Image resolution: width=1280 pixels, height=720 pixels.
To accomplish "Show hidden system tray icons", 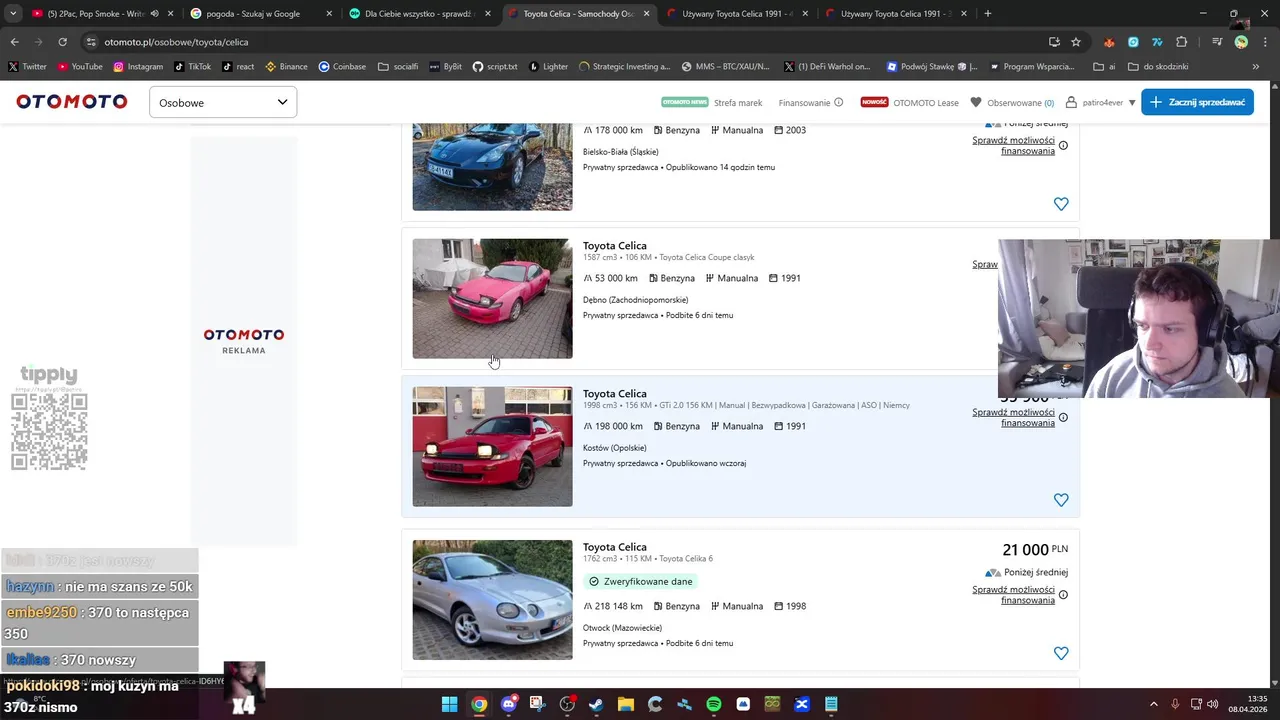I will tap(1153, 704).
